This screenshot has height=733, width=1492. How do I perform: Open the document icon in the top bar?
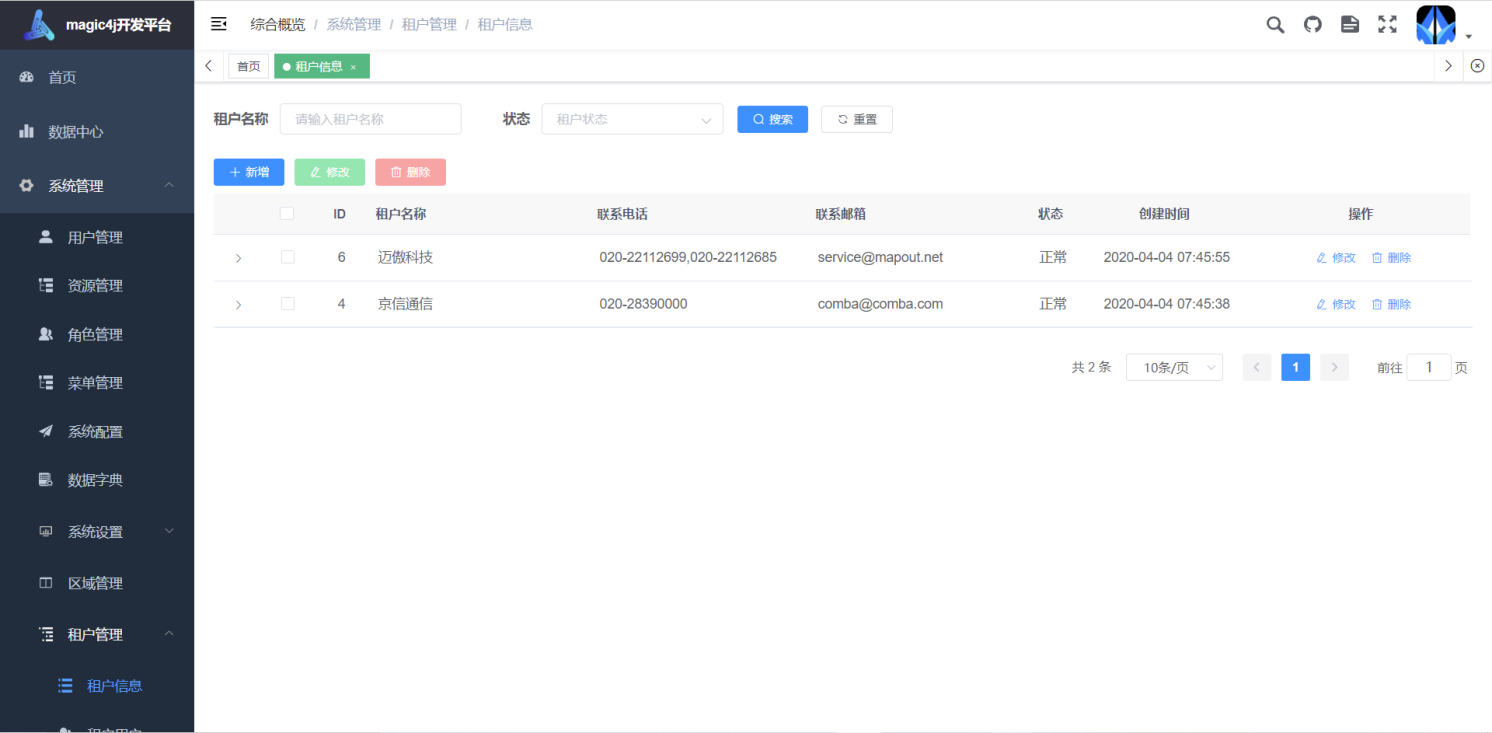1349,24
